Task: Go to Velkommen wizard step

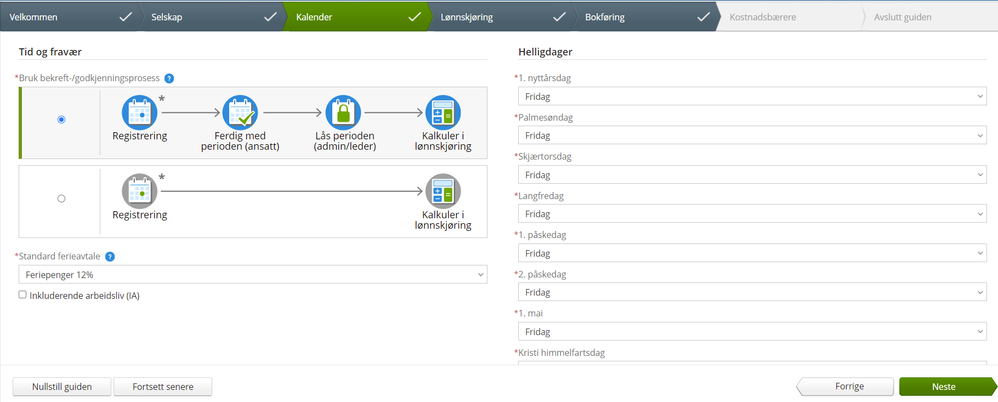Action: pyautogui.click(x=69, y=17)
